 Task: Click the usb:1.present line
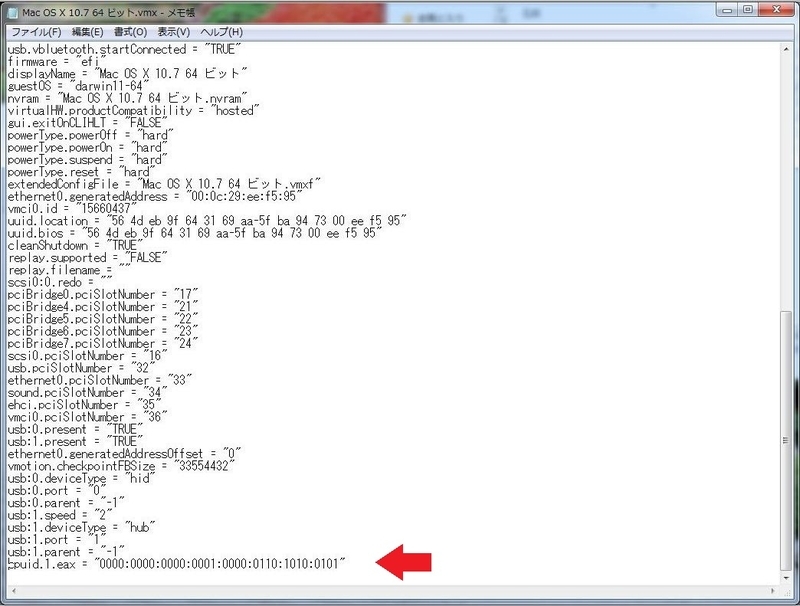76,441
